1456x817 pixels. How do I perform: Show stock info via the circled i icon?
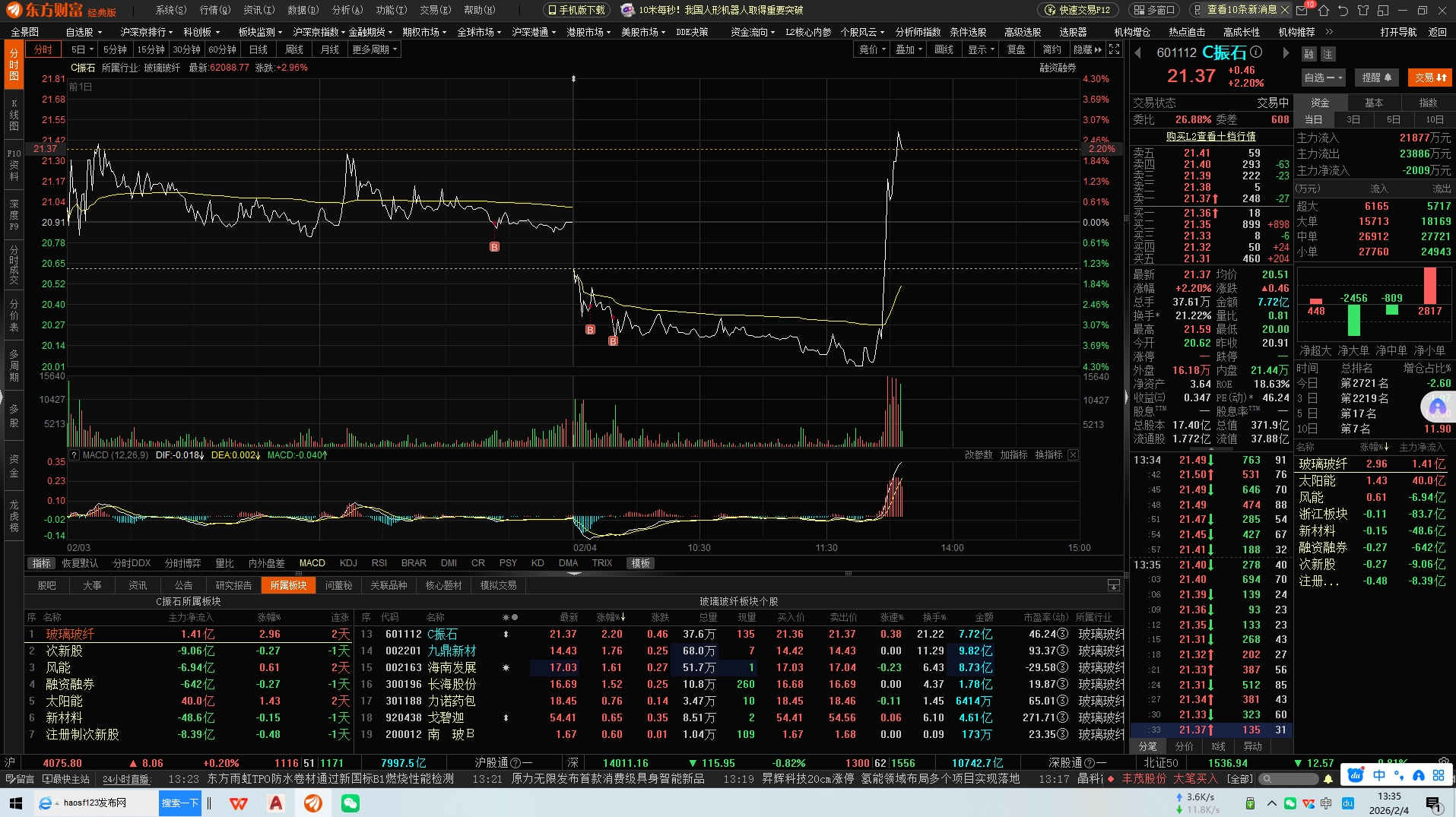[x=1256, y=52]
